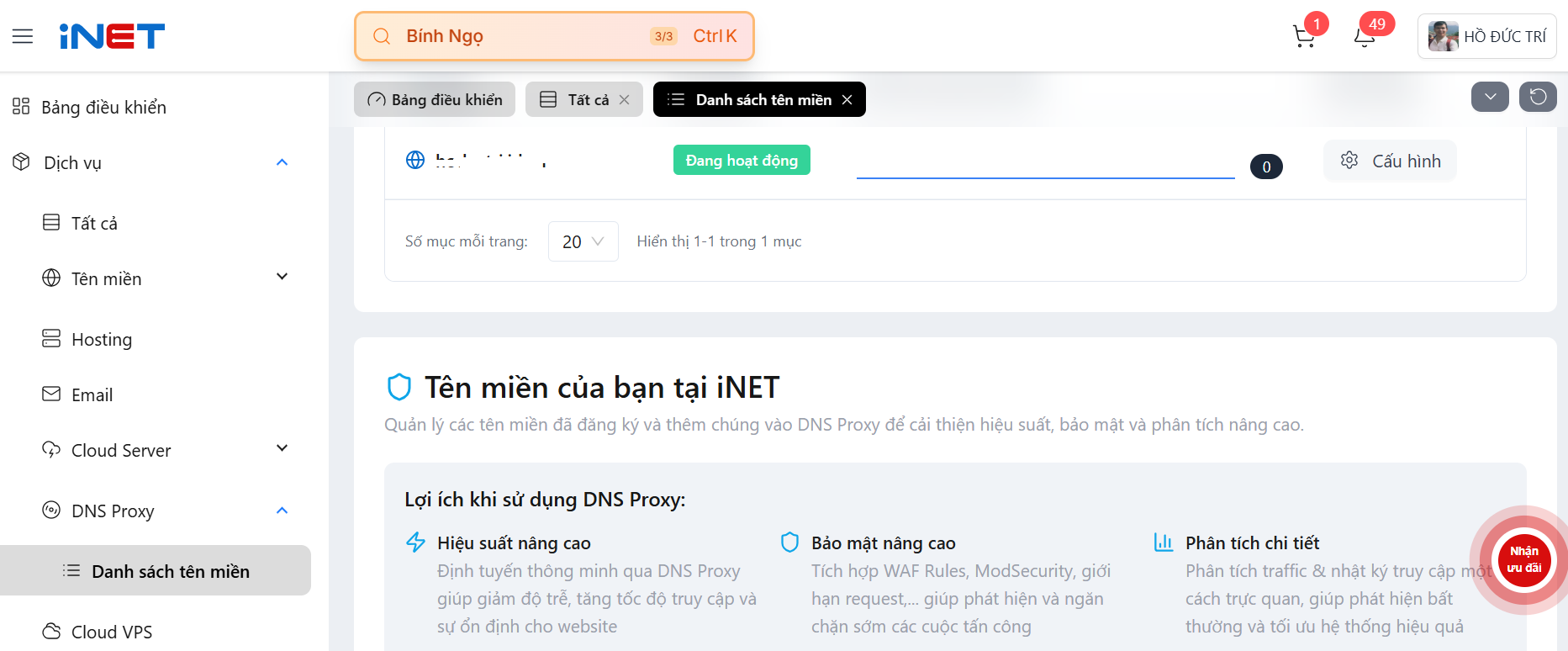Click the lightning Hiệu suất nâng cao icon
Viewport: 1568px width, 651px height.
click(x=415, y=542)
